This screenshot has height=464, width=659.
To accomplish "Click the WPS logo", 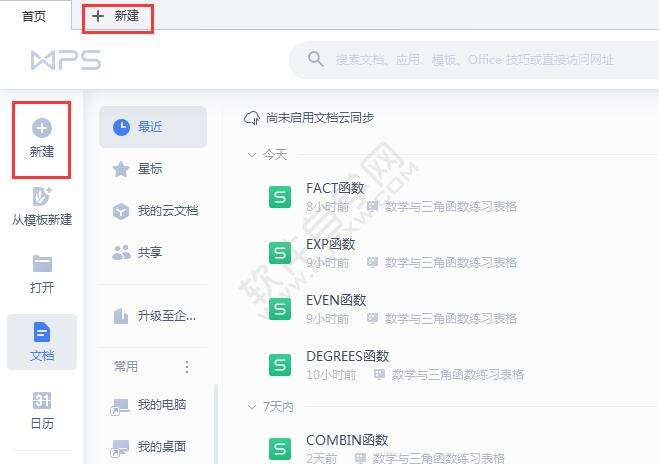I will (x=66, y=60).
